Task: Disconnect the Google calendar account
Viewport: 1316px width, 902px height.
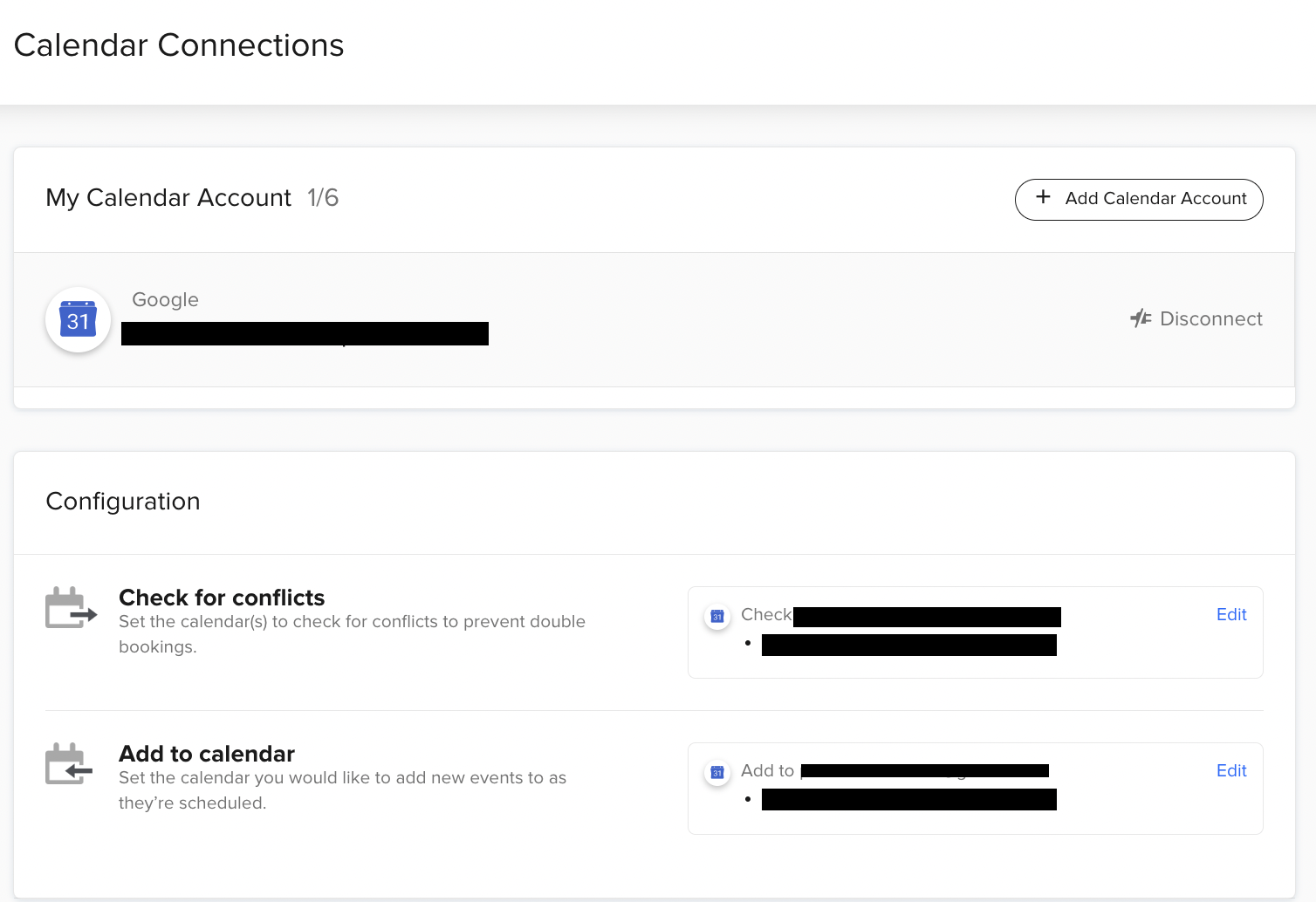Action: point(1196,318)
